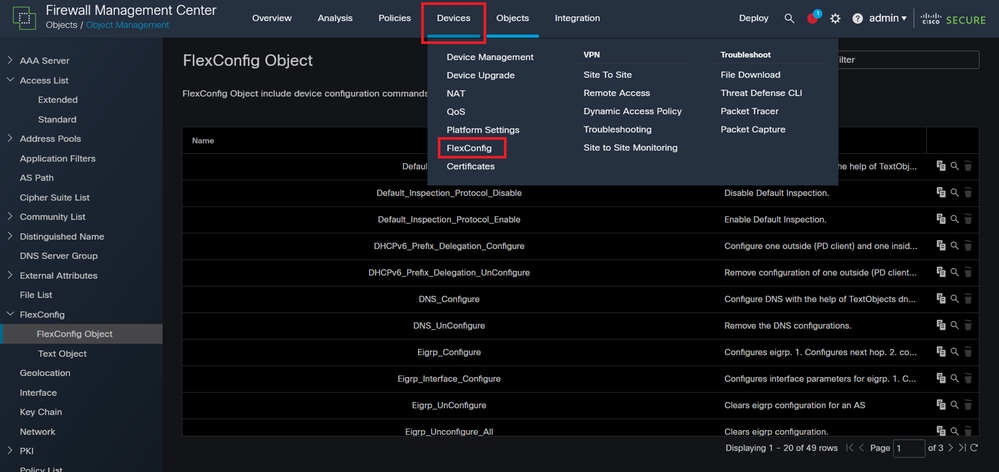Choose Threat Defense CLI menu entry
This screenshot has width=999, height=472.
(x=761, y=93)
